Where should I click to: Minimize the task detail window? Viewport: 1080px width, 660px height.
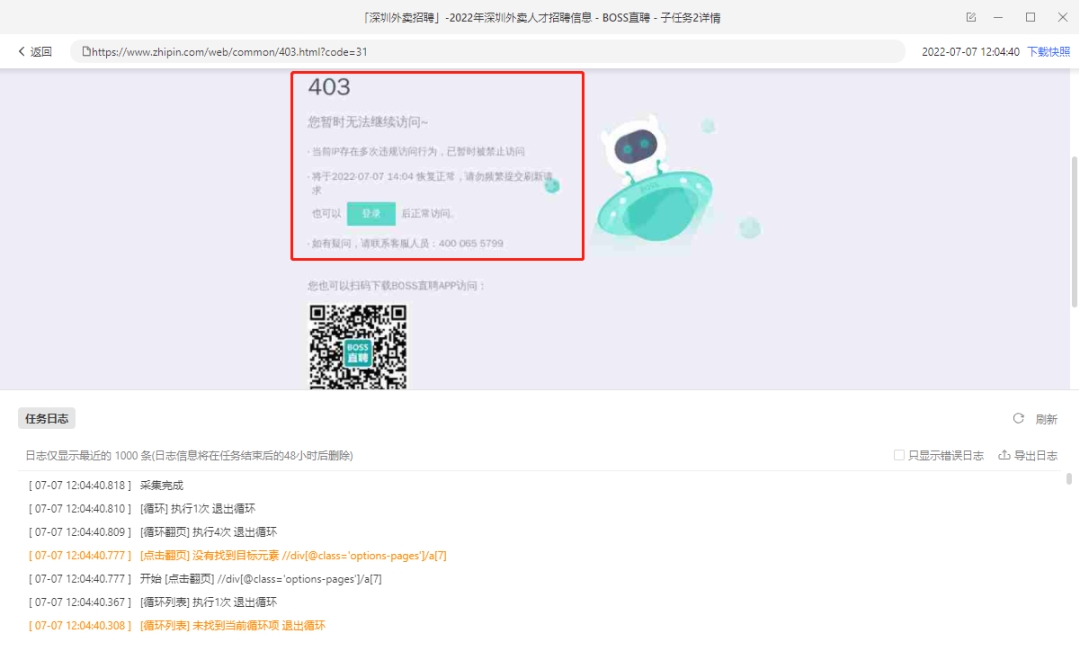tap(1001, 17)
